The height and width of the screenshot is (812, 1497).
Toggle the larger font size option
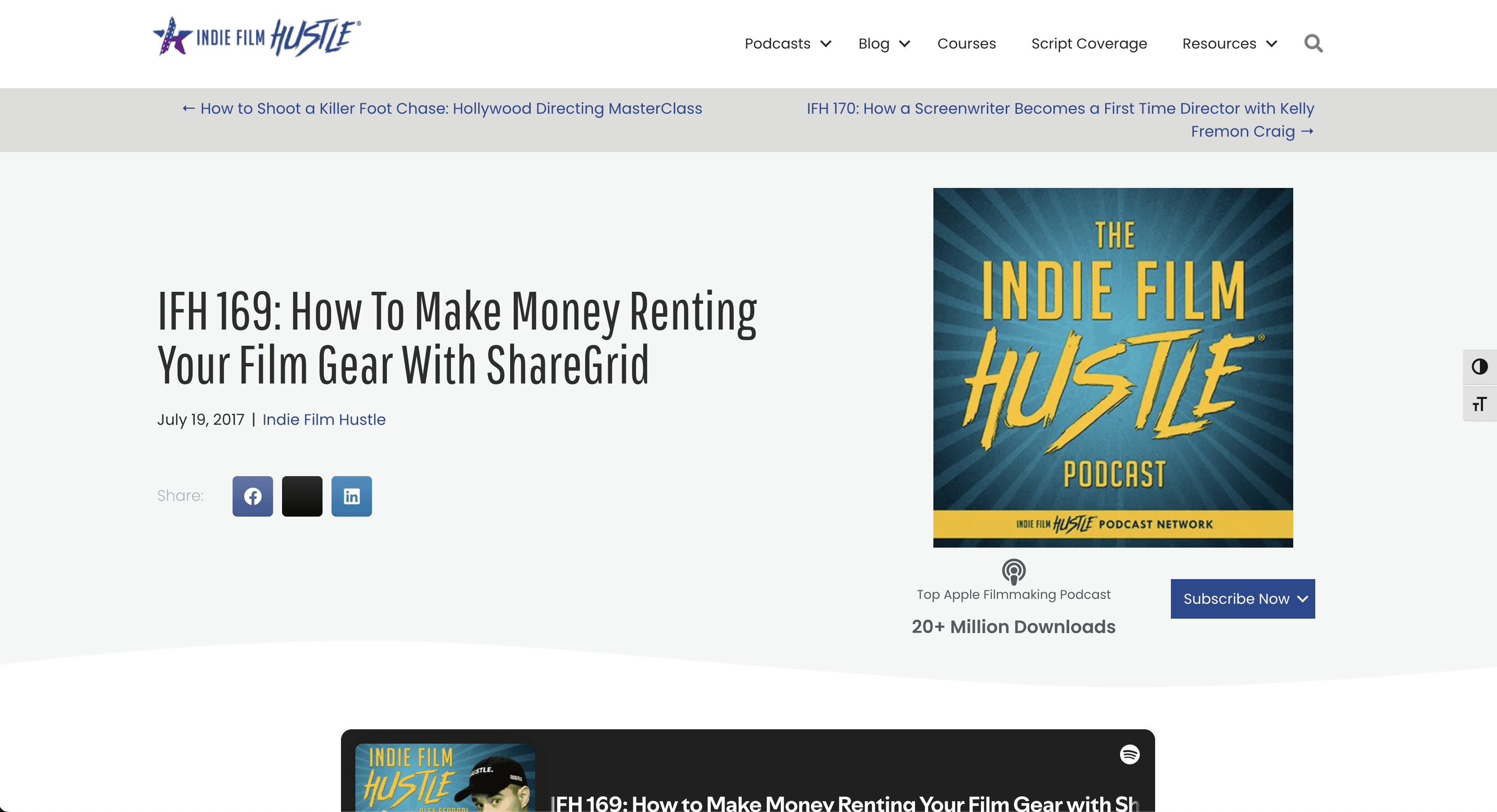[1479, 404]
